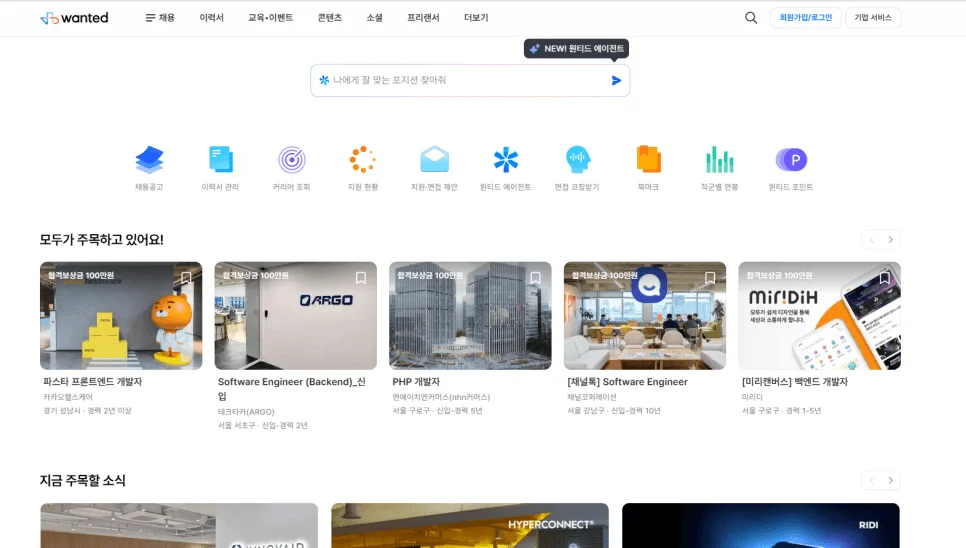966x548 pixels.
Task: Submit the agent query with the send arrow
Action: pos(616,81)
